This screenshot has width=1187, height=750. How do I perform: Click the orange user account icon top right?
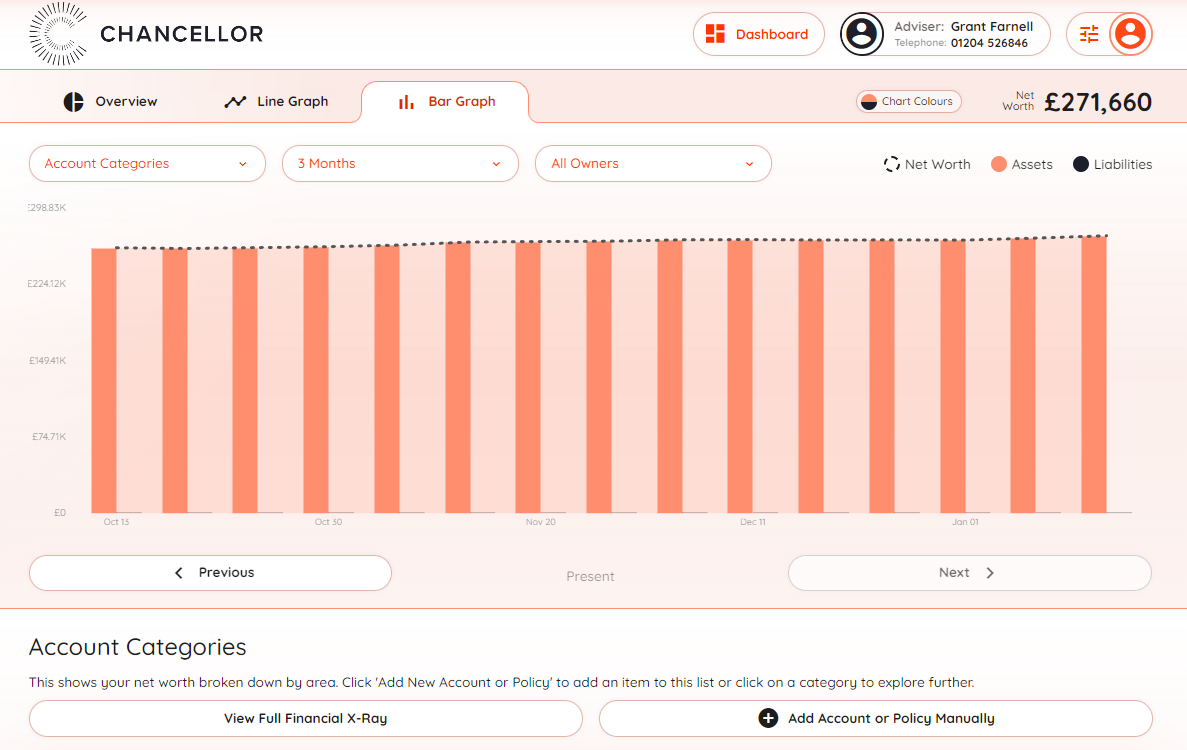coord(1128,34)
